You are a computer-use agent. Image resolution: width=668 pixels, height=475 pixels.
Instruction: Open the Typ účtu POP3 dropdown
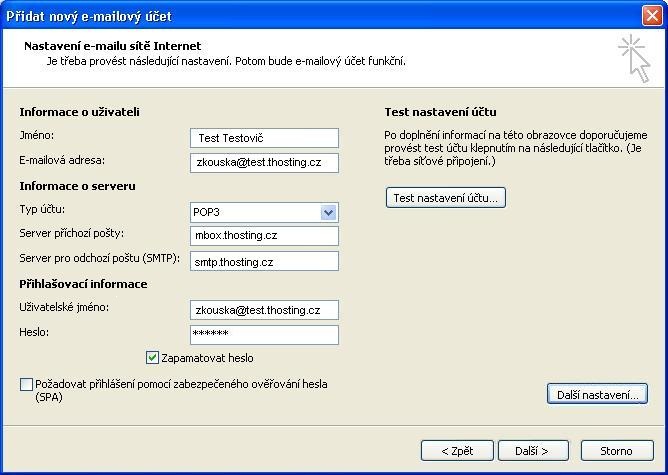[x=328, y=212]
